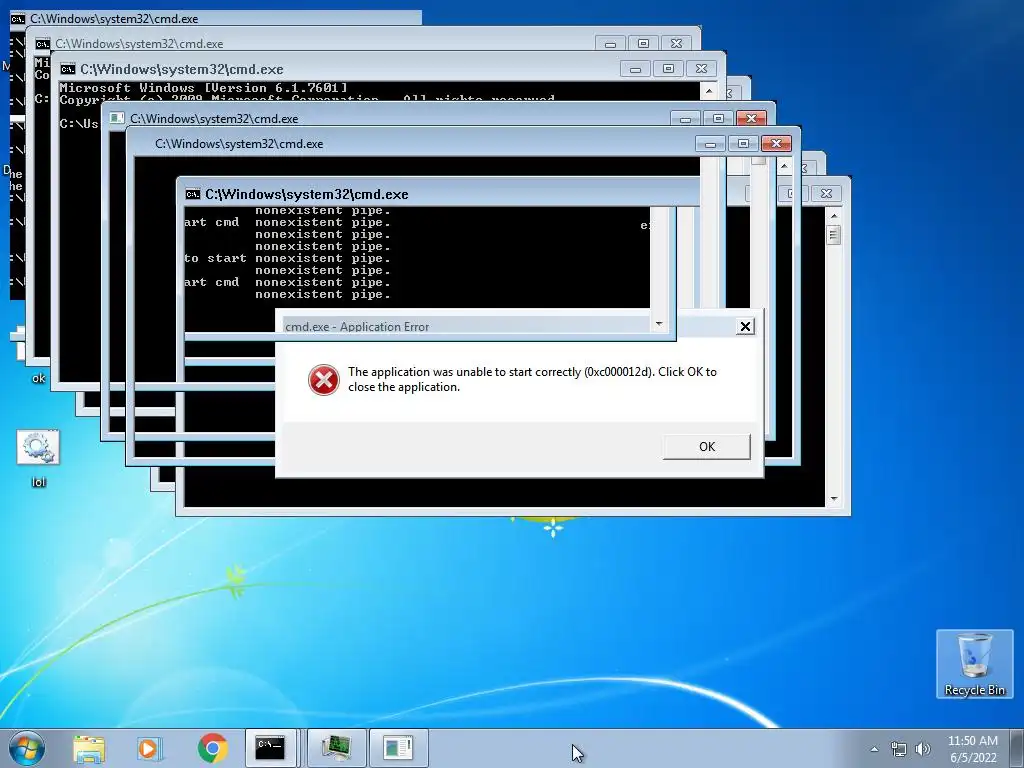
Task: Minimize the cmd window whose title has no icon
Action: (x=710, y=144)
